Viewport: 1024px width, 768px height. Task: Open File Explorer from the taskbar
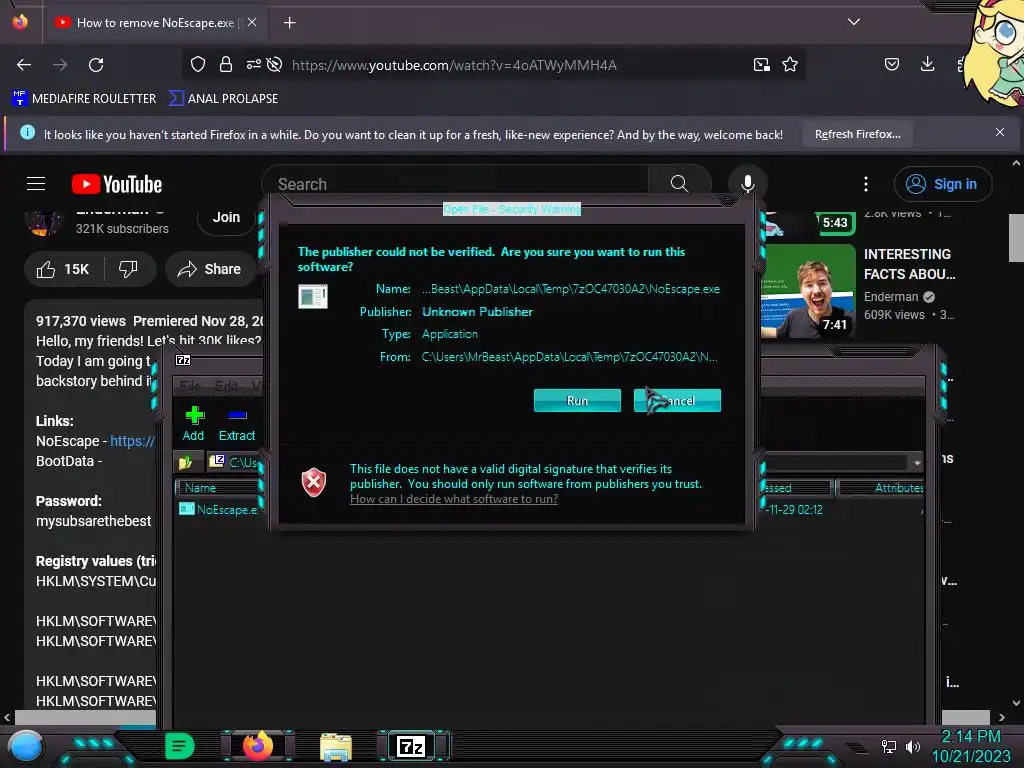[x=336, y=747]
